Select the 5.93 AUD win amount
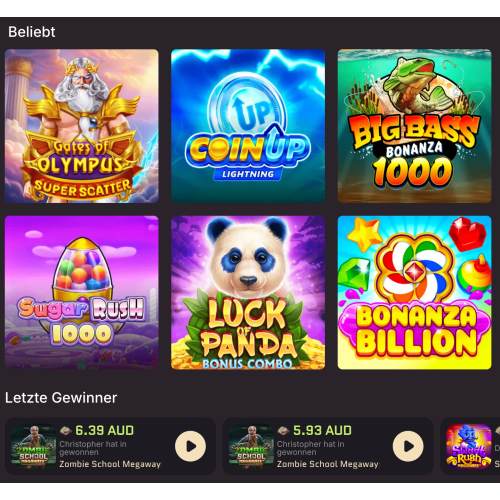This screenshot has height=500, width=500. 322,430
